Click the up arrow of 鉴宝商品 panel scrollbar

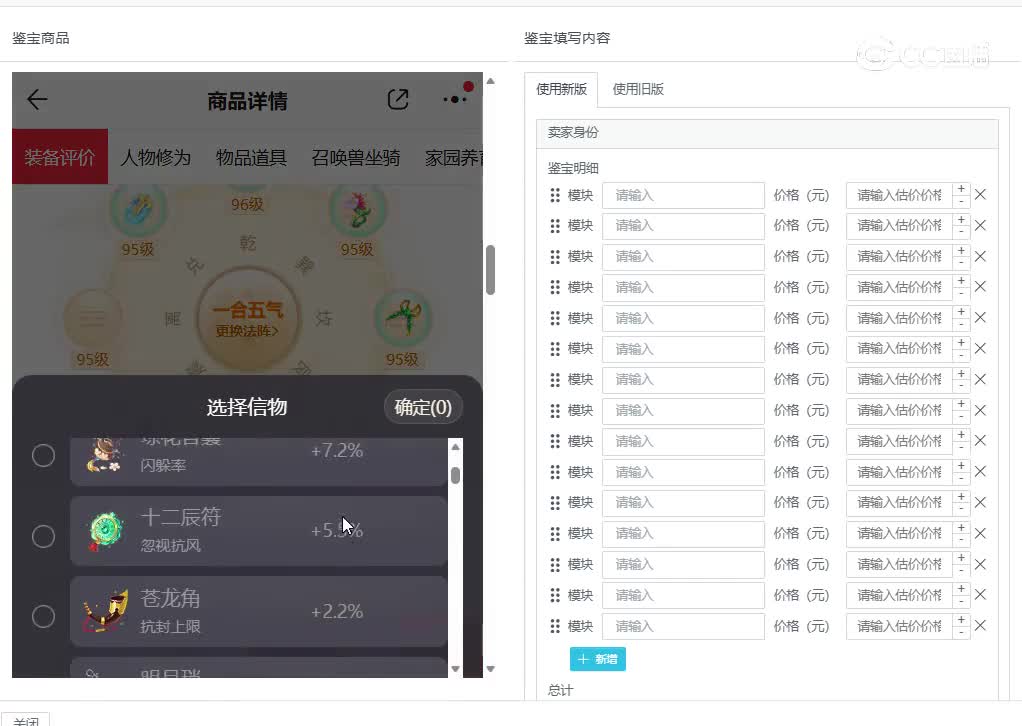491,81
